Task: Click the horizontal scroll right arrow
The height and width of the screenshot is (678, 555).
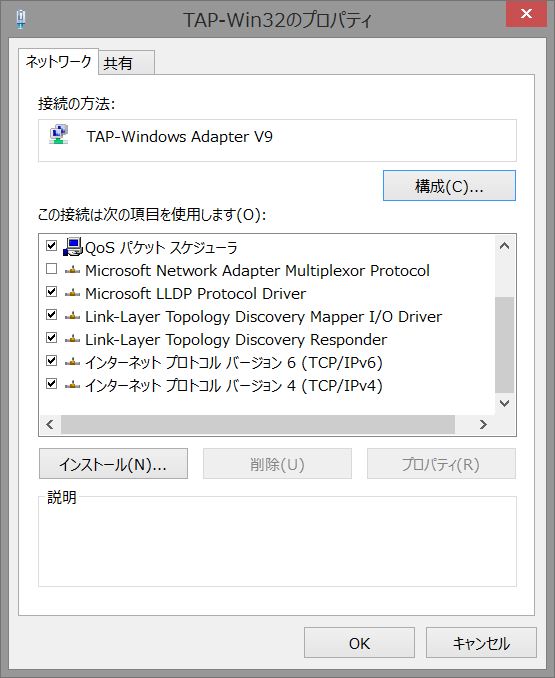Action: click(483, 425)
